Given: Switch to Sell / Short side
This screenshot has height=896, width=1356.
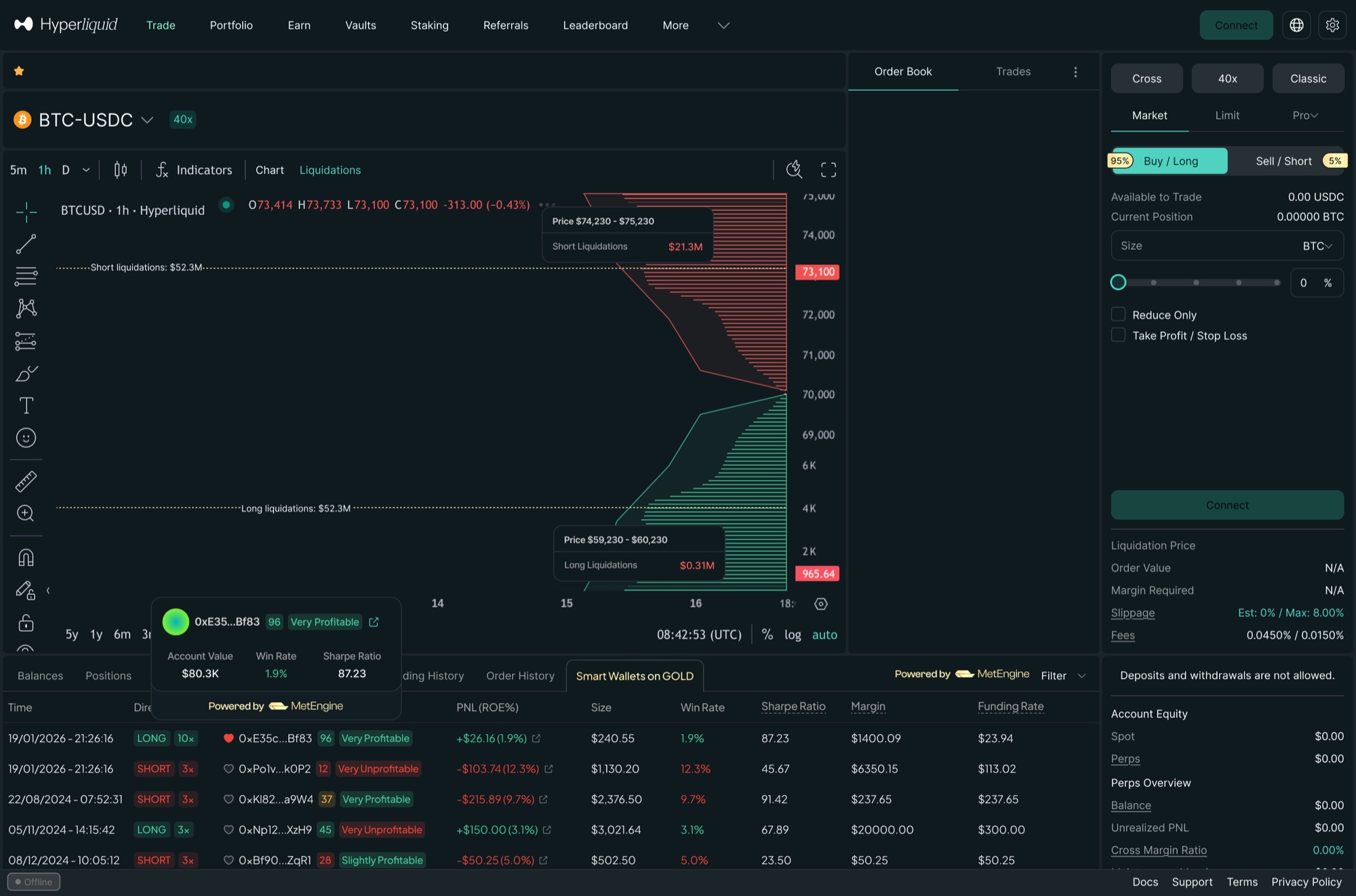Looking at the screenshot, I should tap(1285, 161).
